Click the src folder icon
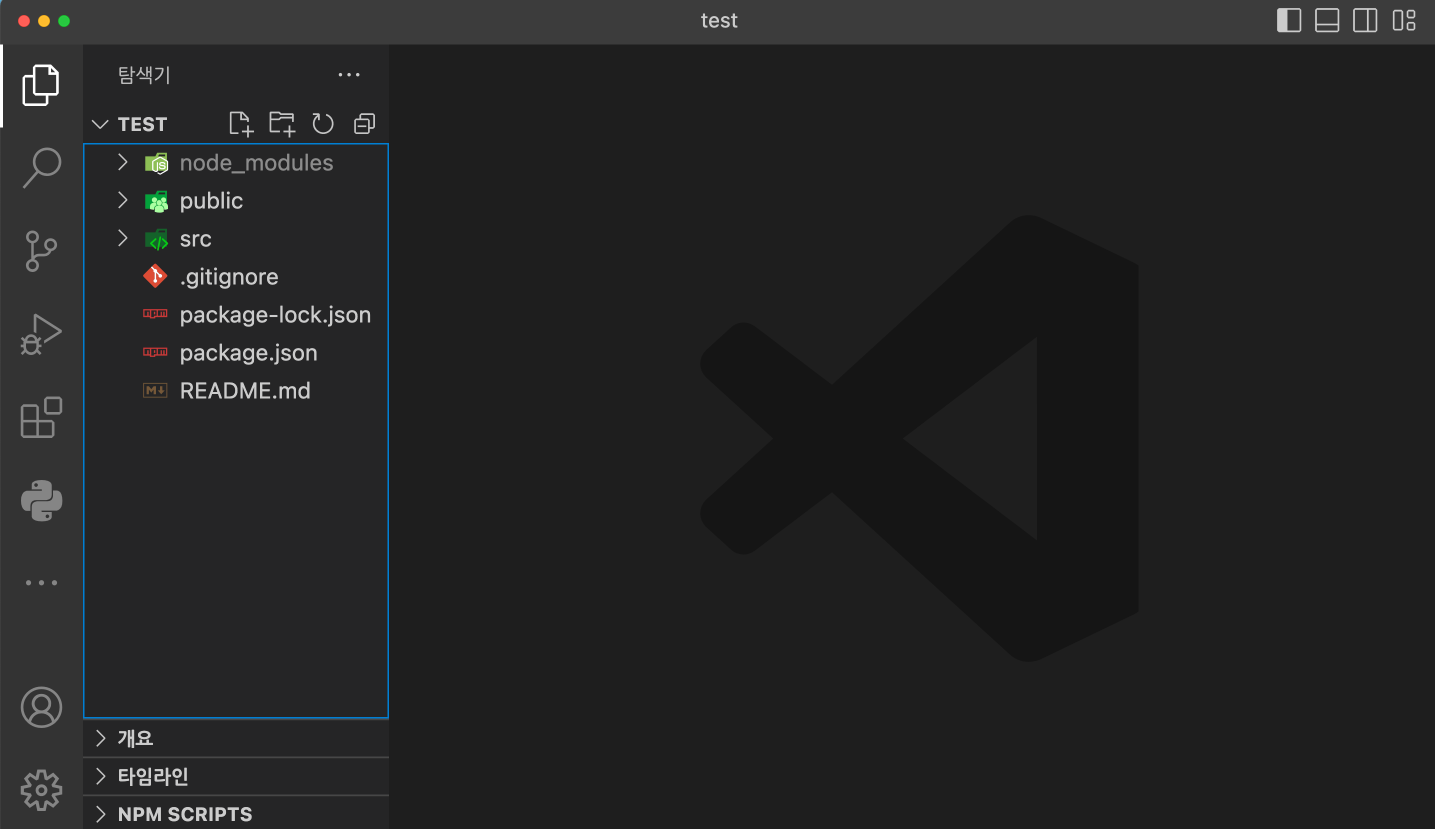Screen dimensions: 1435x829 pyautogui.click(x=156, y=239)
